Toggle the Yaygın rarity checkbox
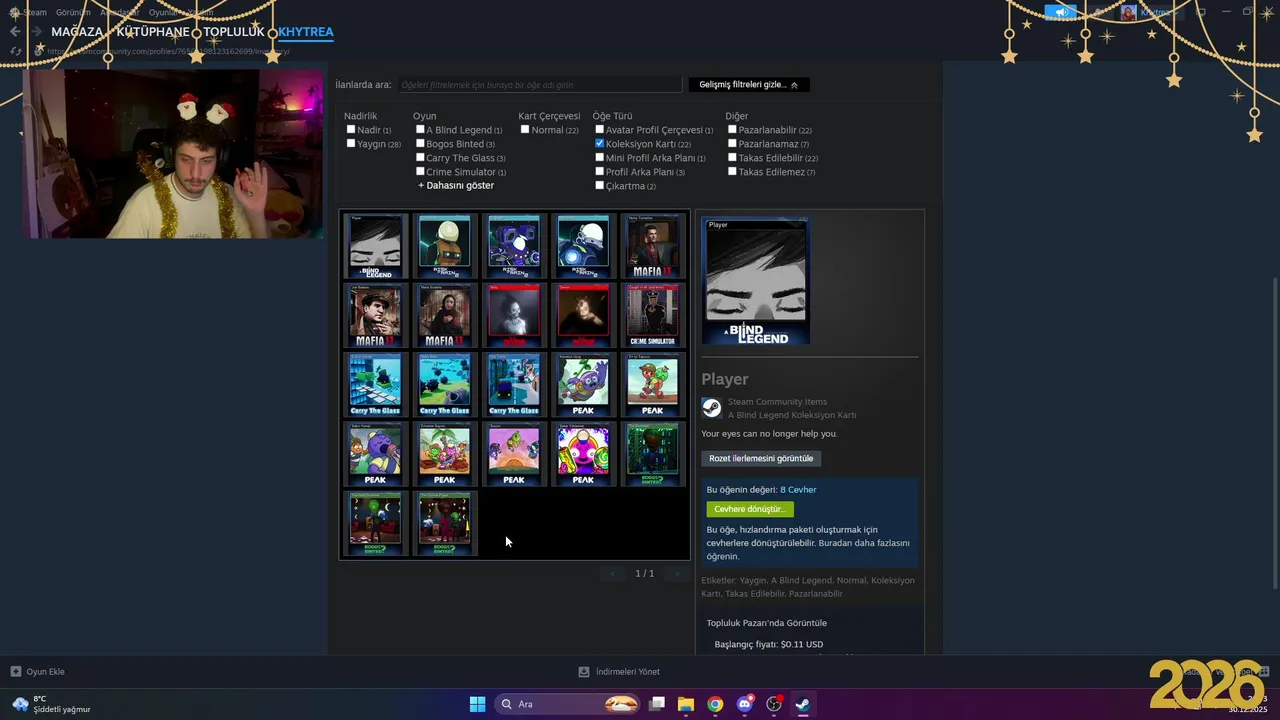 click(x=351, y=143)
